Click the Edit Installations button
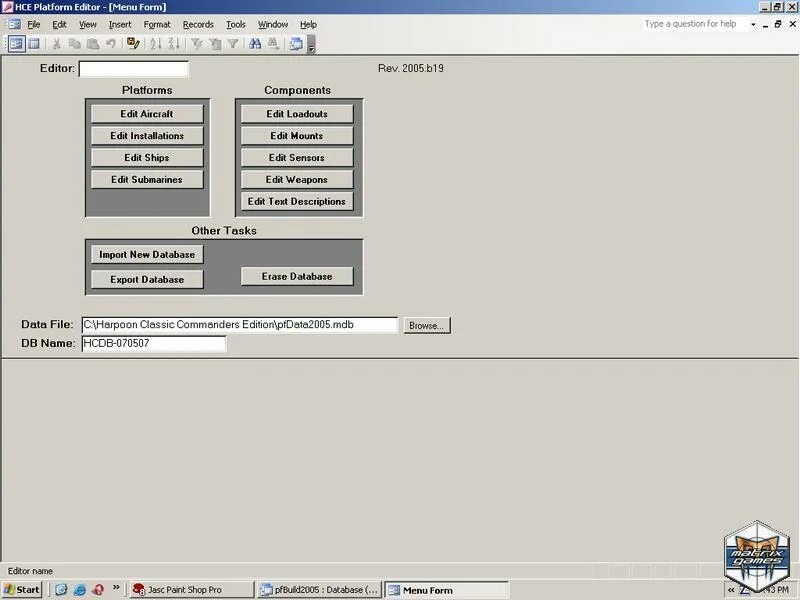The width and height of the screenshot is (800, 600). [147, 136]
